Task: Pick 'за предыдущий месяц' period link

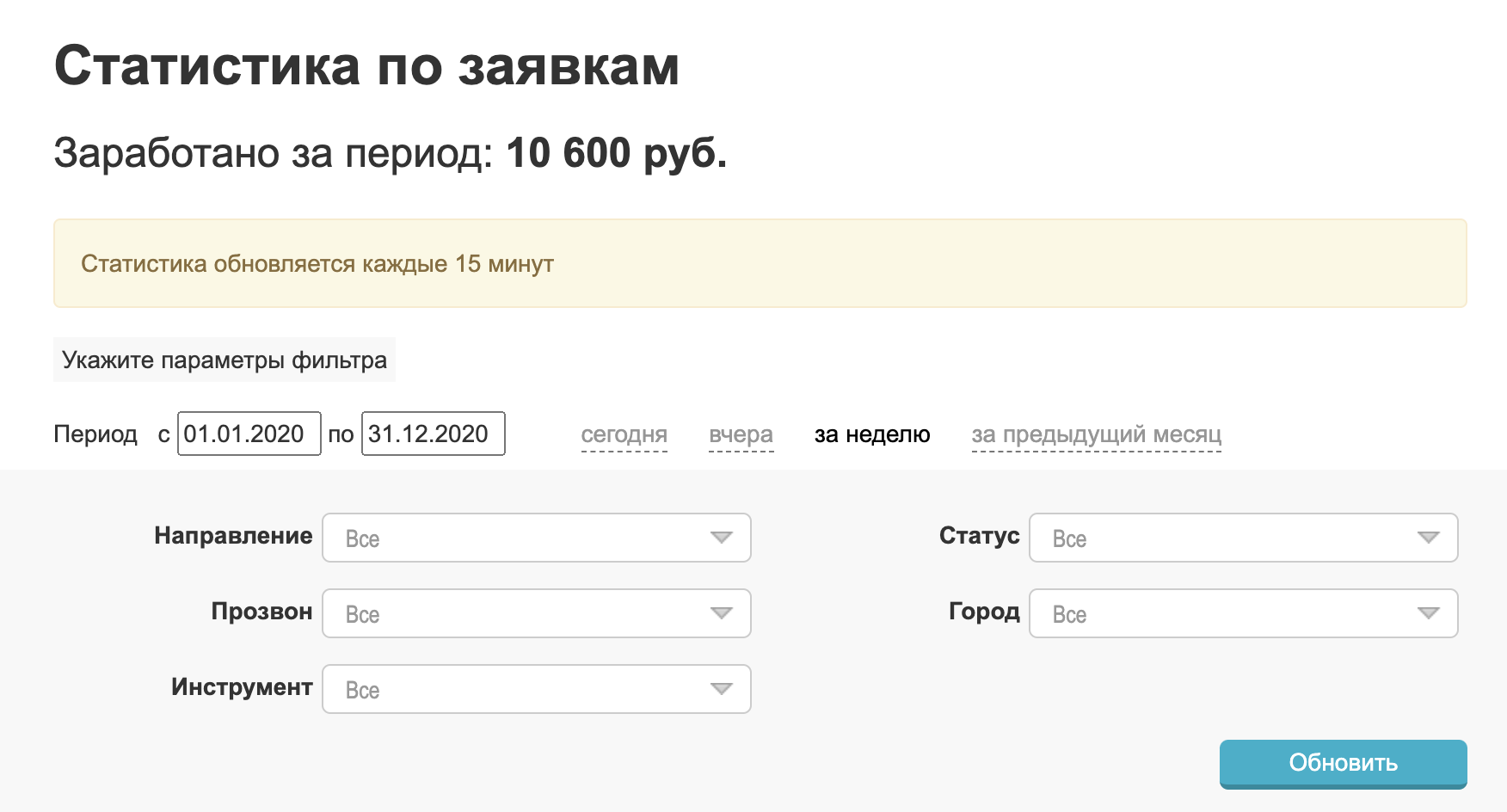Action: click(1097, 434)
